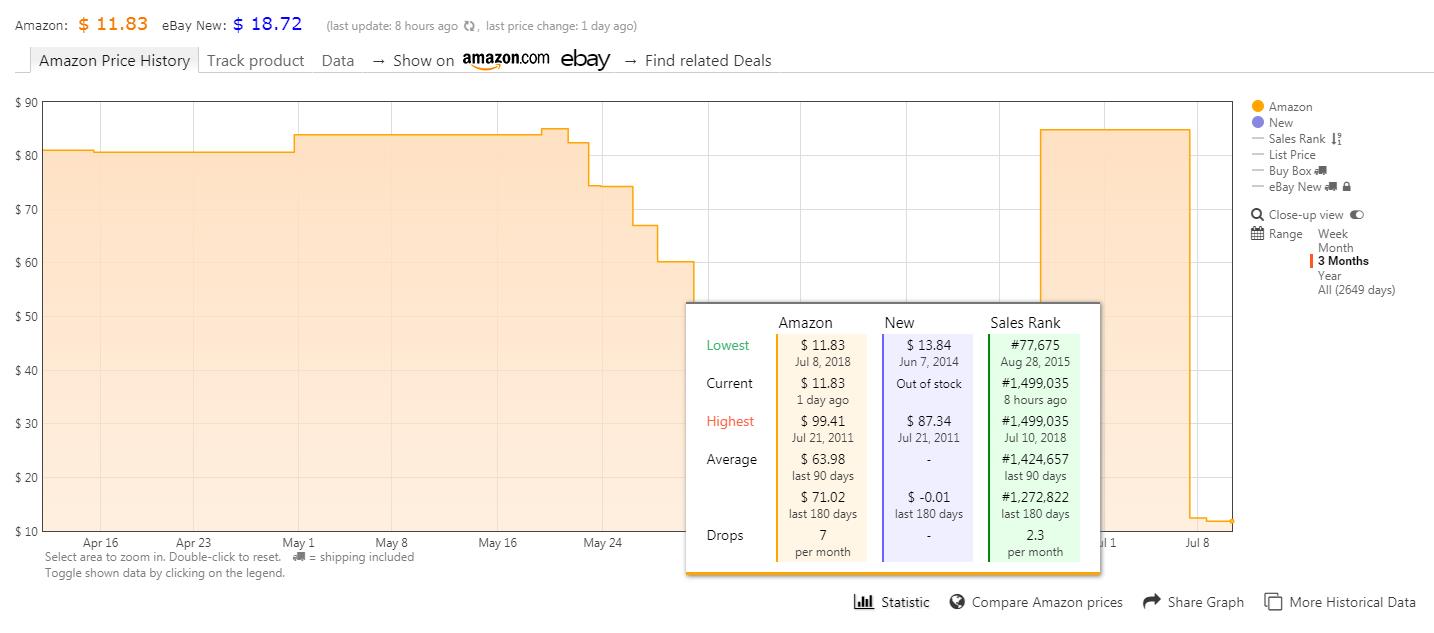Click the eBay New $ 18.72 price
The width and height of the screenshot is (1434, 633).
click(268, 24)
